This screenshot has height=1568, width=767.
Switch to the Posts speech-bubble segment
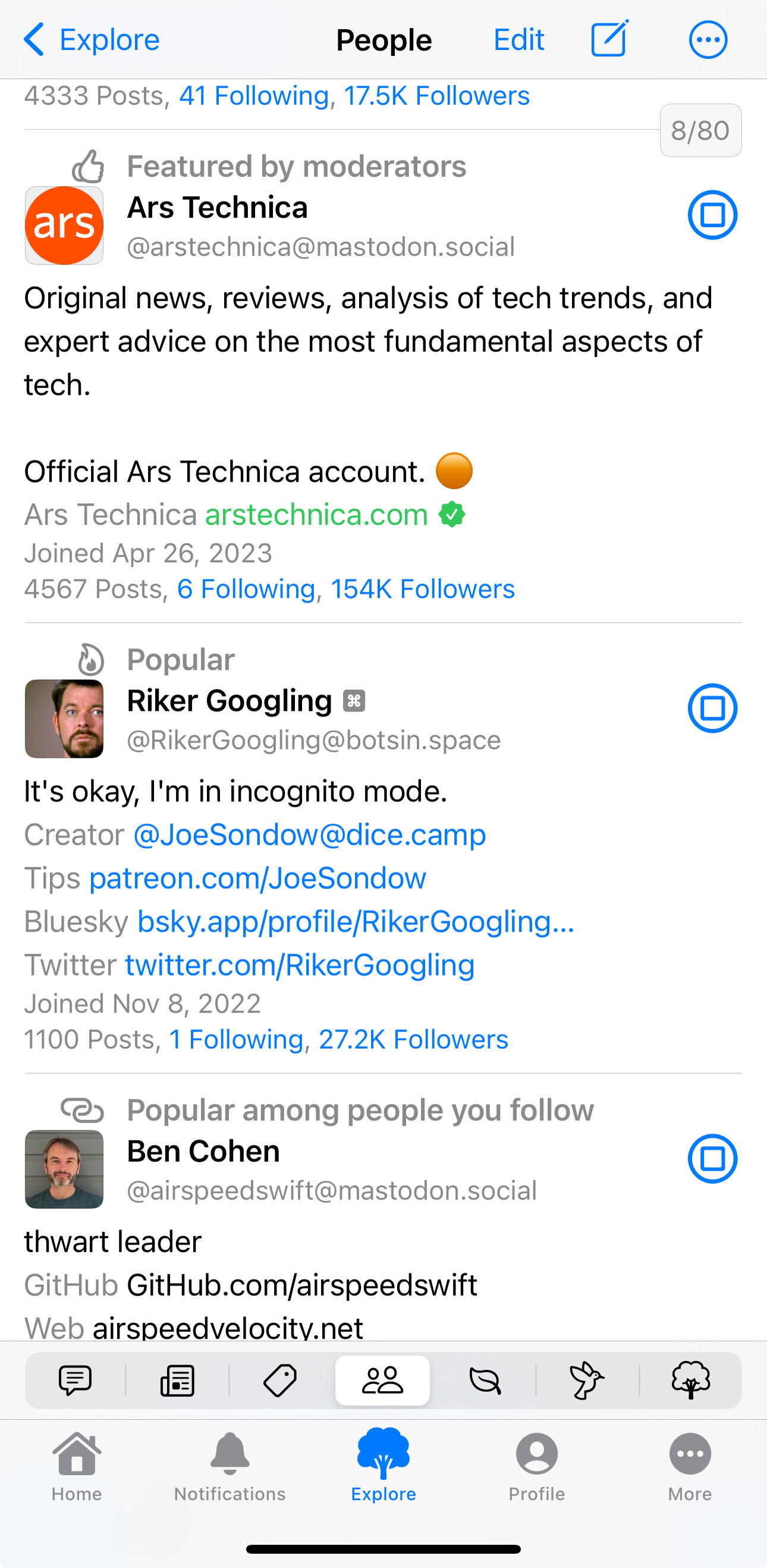tap(76, 1380)
